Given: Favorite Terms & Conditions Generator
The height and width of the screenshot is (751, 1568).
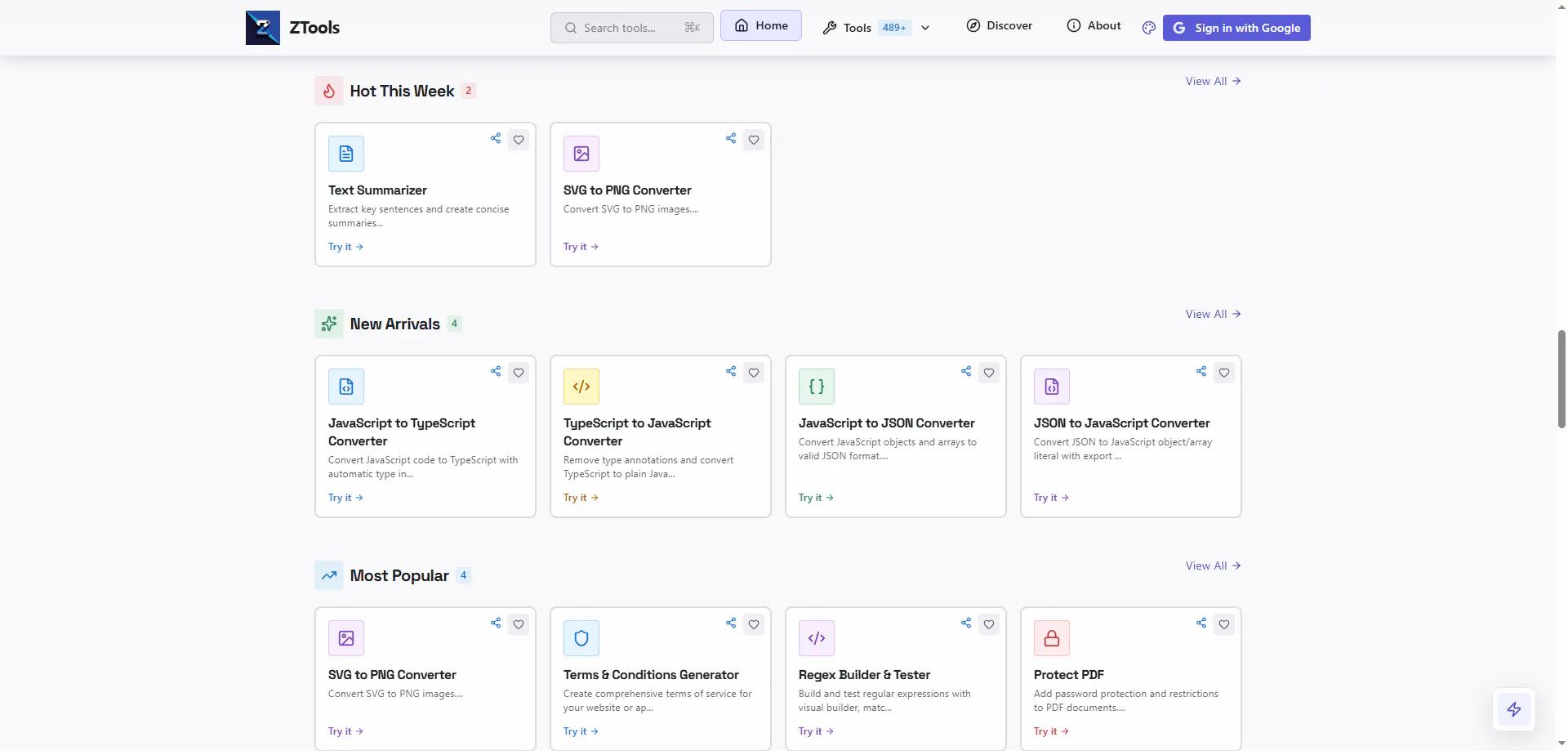Looking at the screenshot, I should tap(754, 625).
